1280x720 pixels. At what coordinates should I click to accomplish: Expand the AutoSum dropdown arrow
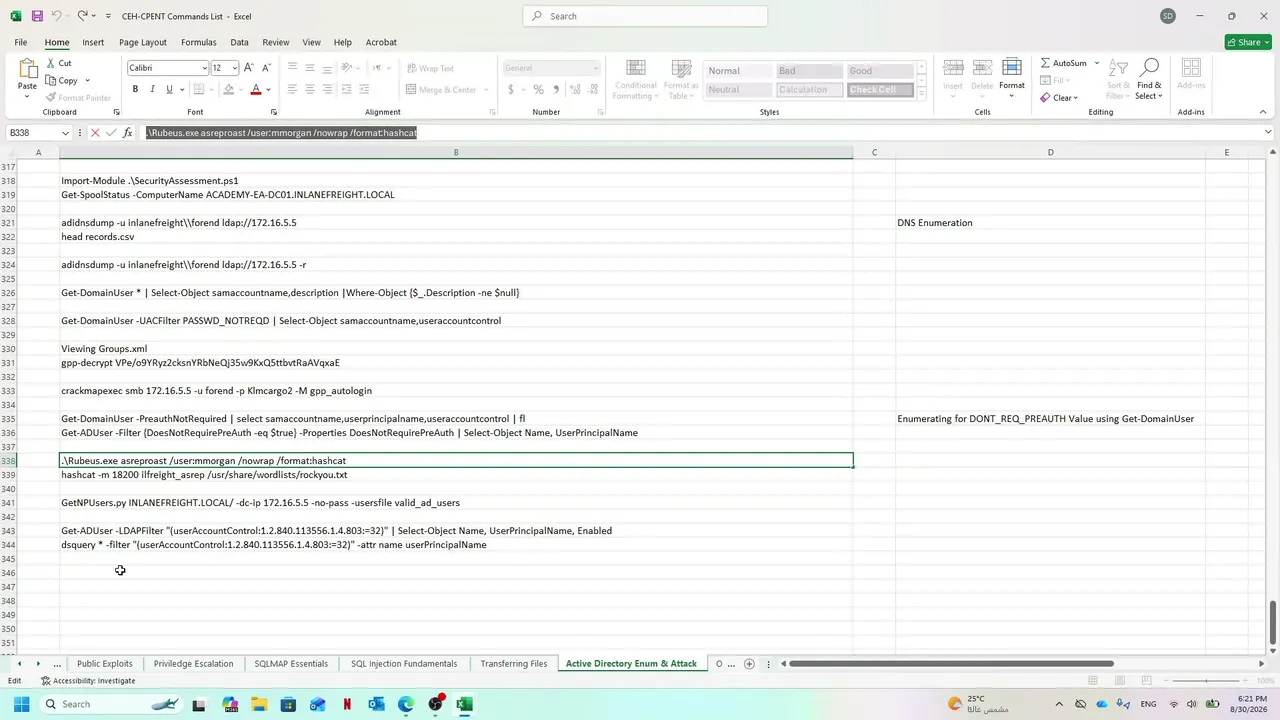(x=1096, y=63)
